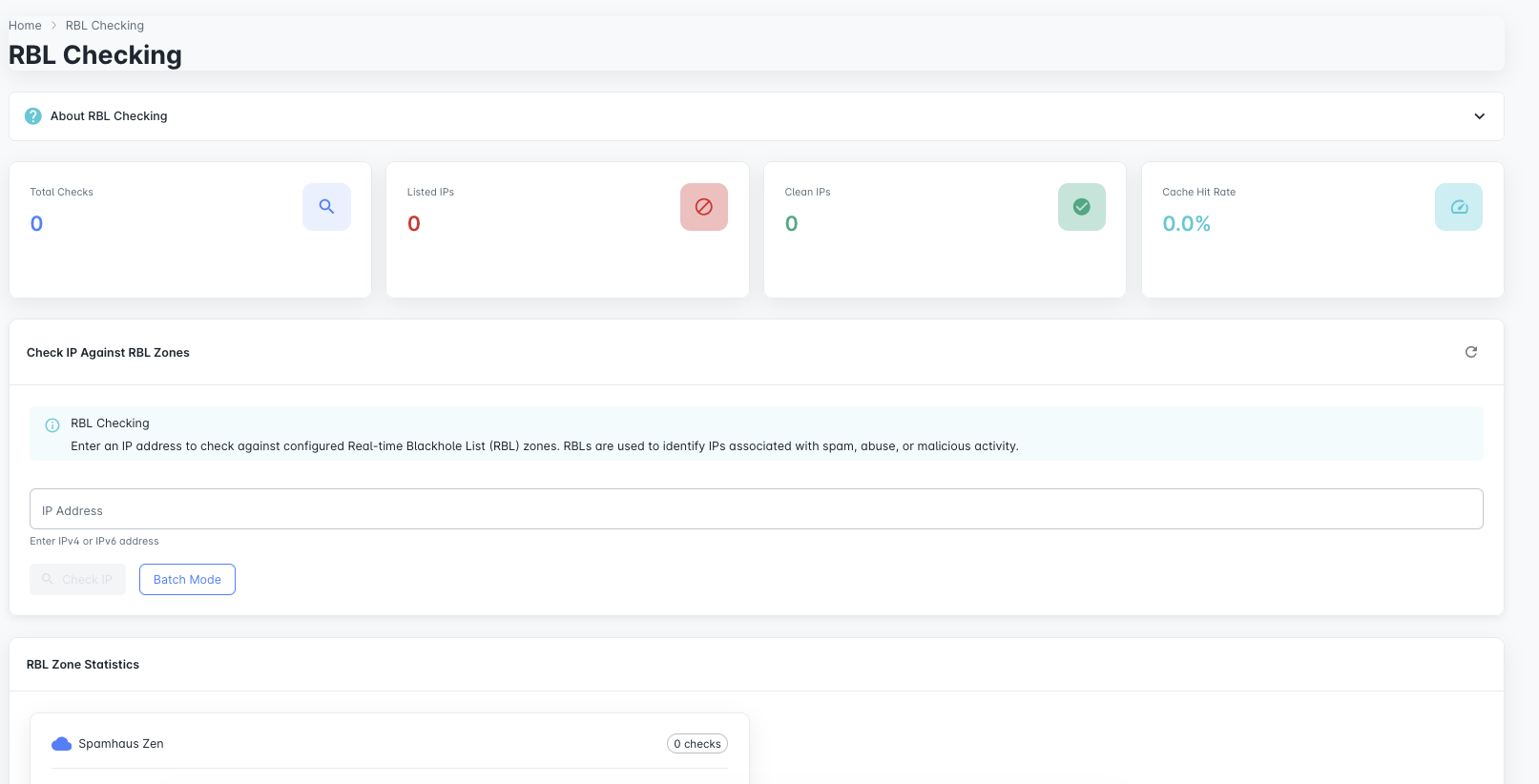
Task: Click the Home breadcrumb link
Action: pos(25,26)
